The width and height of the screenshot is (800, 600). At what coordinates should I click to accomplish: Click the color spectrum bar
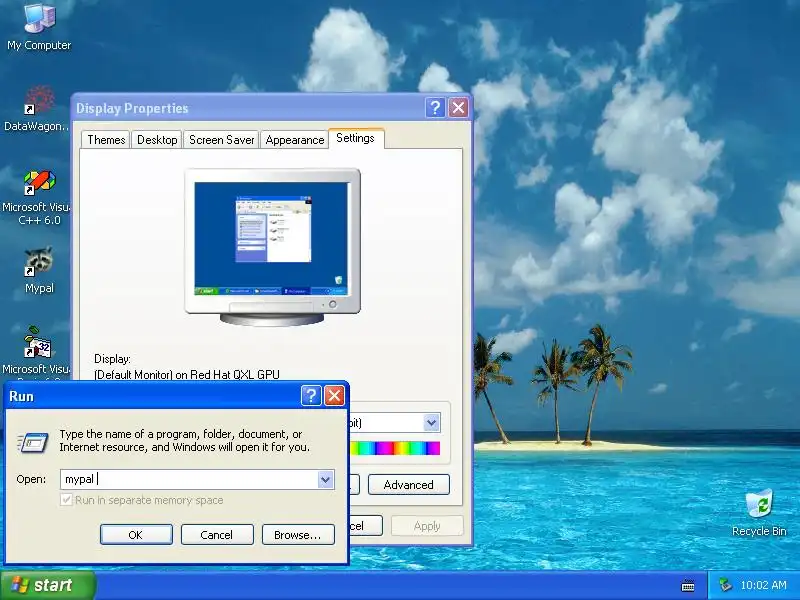(x=395, y=448)
